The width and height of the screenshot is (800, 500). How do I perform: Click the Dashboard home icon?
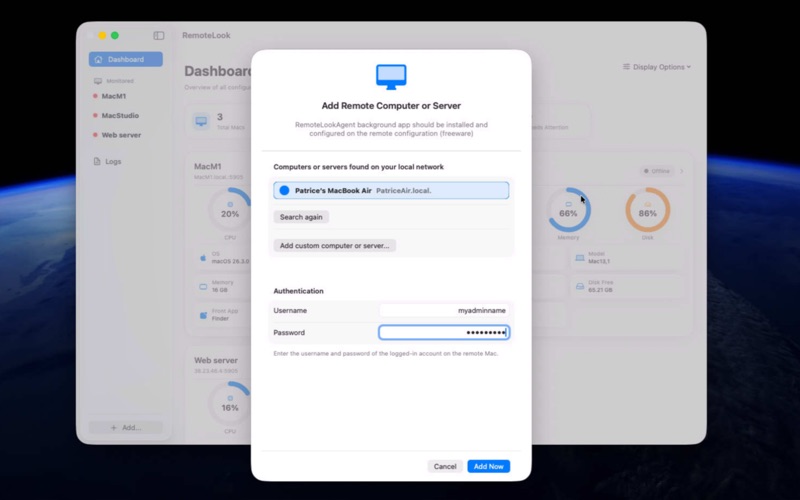click(98, 59)
